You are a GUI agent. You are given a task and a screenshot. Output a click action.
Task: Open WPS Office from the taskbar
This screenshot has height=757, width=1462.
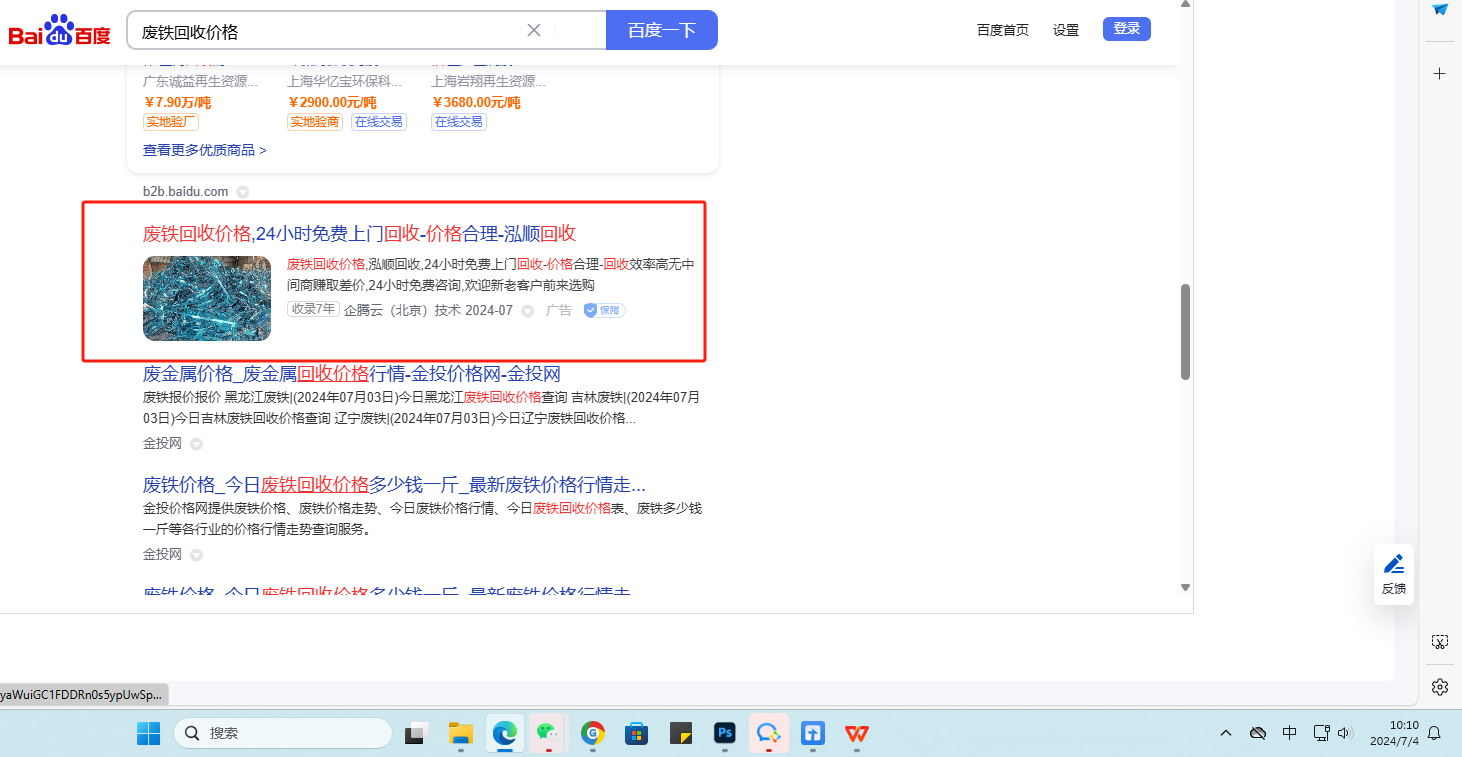coord(856,733)
